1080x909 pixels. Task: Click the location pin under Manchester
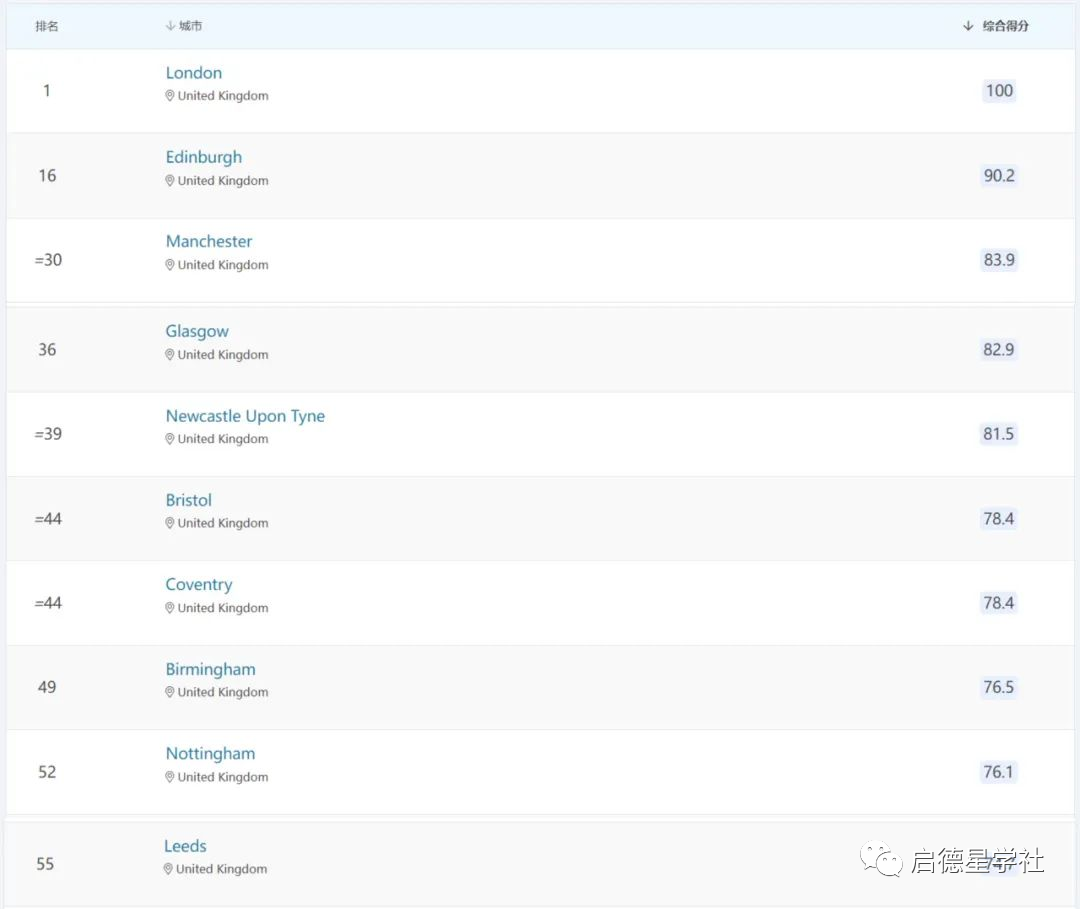(x=169, y=264)
